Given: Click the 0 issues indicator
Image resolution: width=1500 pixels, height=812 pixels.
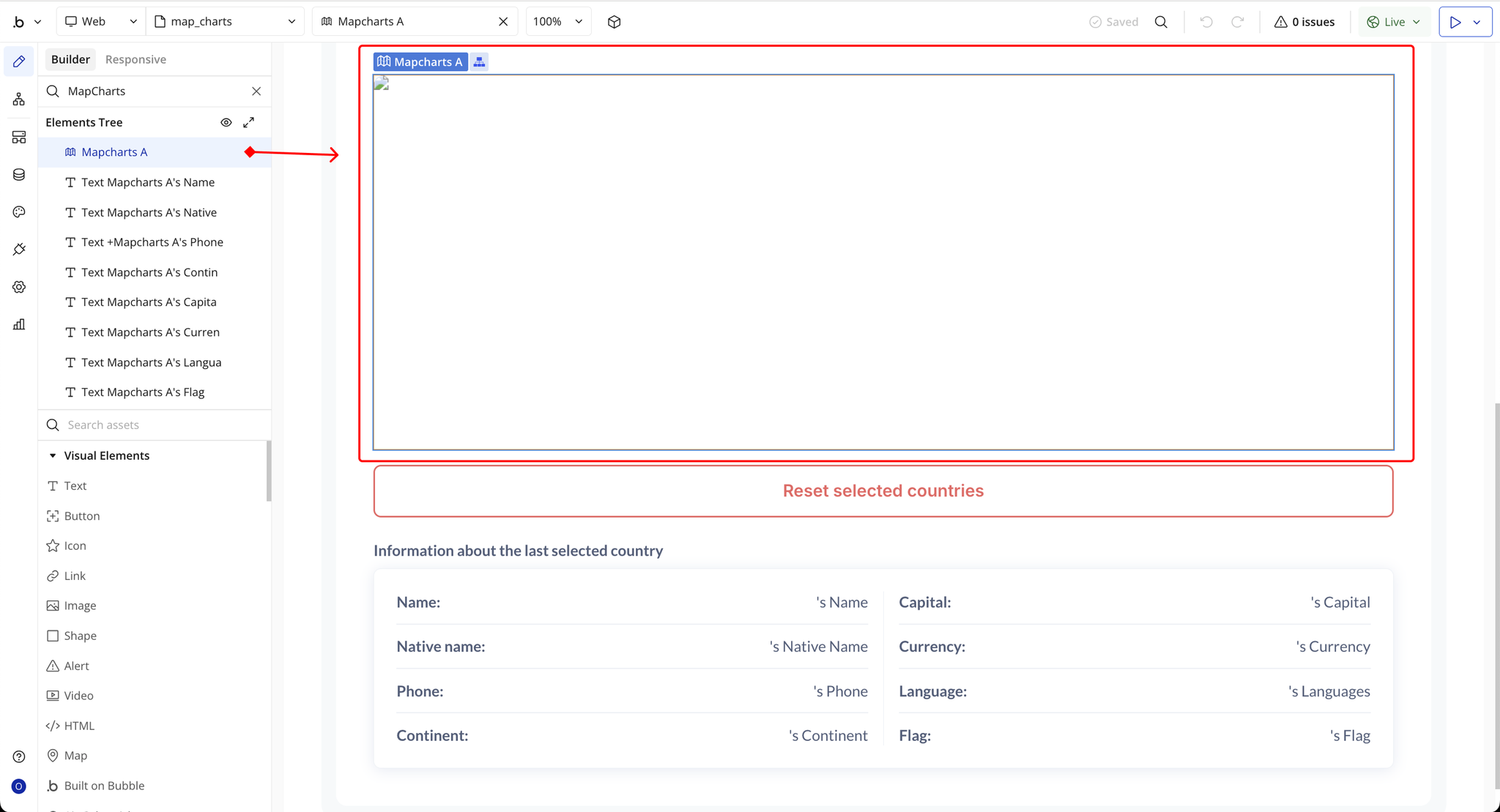Looking at the screenshot, I should pyautogui.click(x=1304, y=22).
